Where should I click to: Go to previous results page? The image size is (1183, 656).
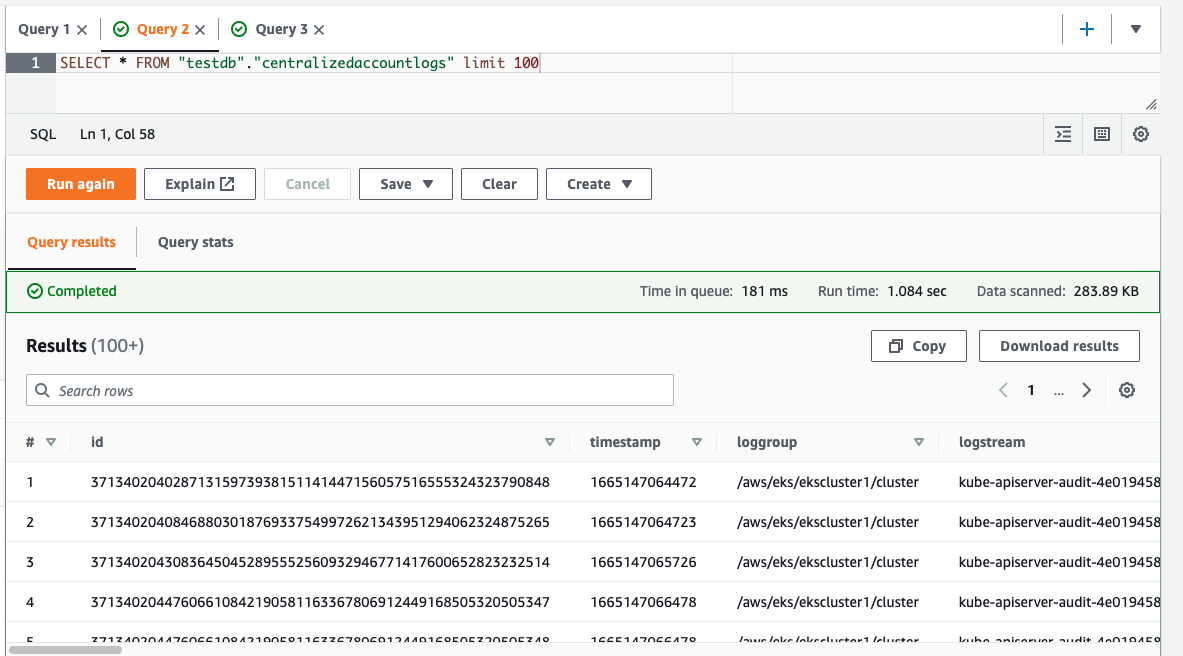pyautogui.click(x=1003, y=390)
